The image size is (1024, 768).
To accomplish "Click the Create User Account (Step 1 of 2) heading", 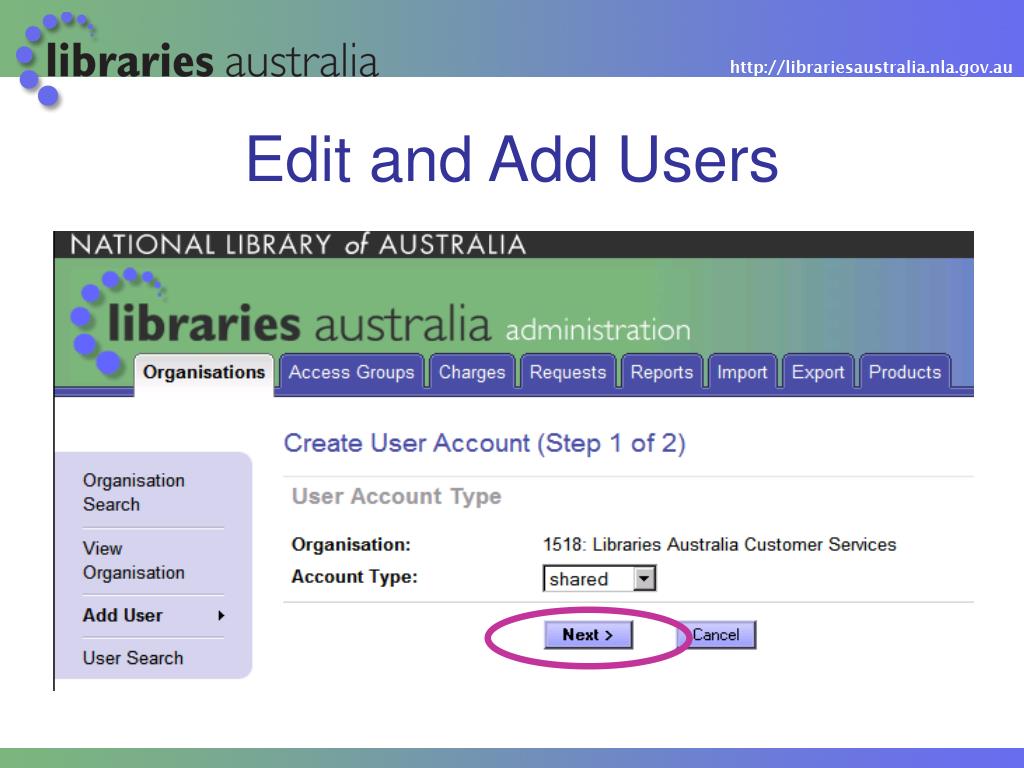I will pyautogui.click(x=485, y=443).
